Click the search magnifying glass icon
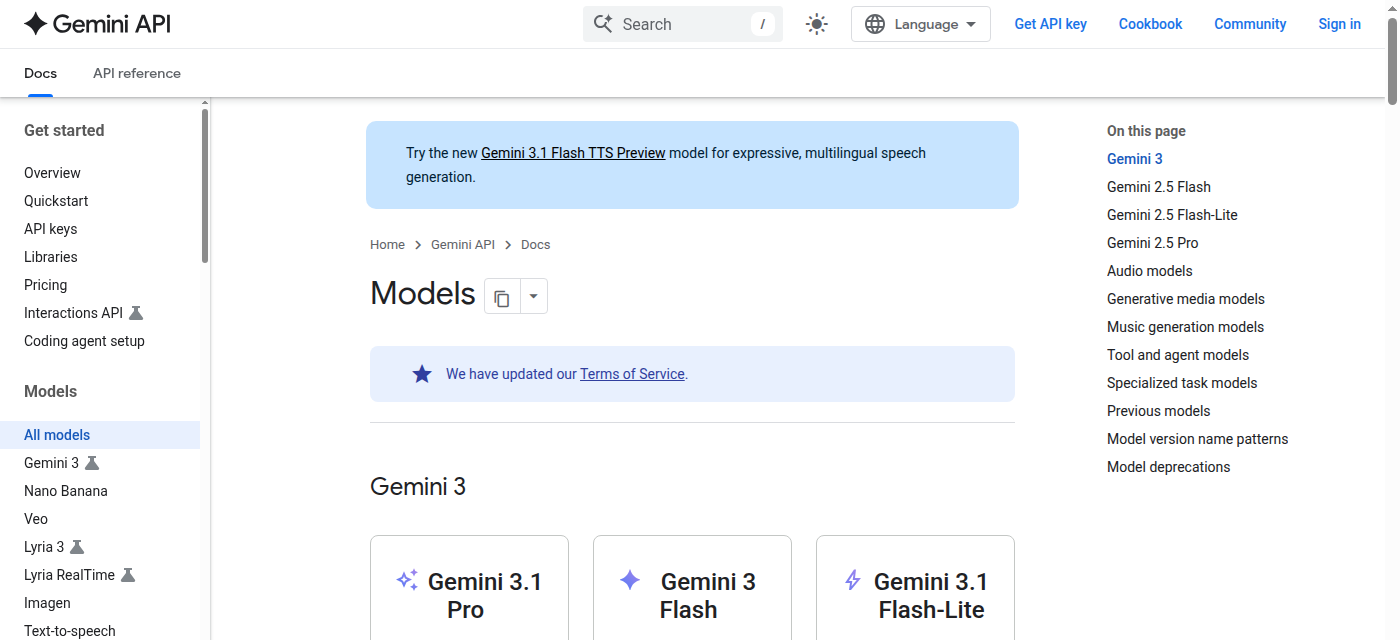1400x640 pixels. click(603, 23)
